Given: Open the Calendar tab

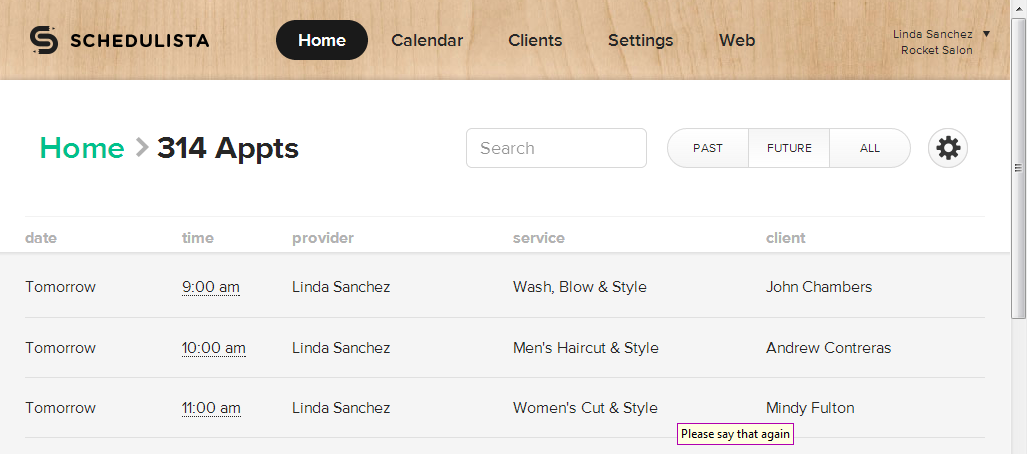Looking at the screenshot, I should (x=427, y=40).
